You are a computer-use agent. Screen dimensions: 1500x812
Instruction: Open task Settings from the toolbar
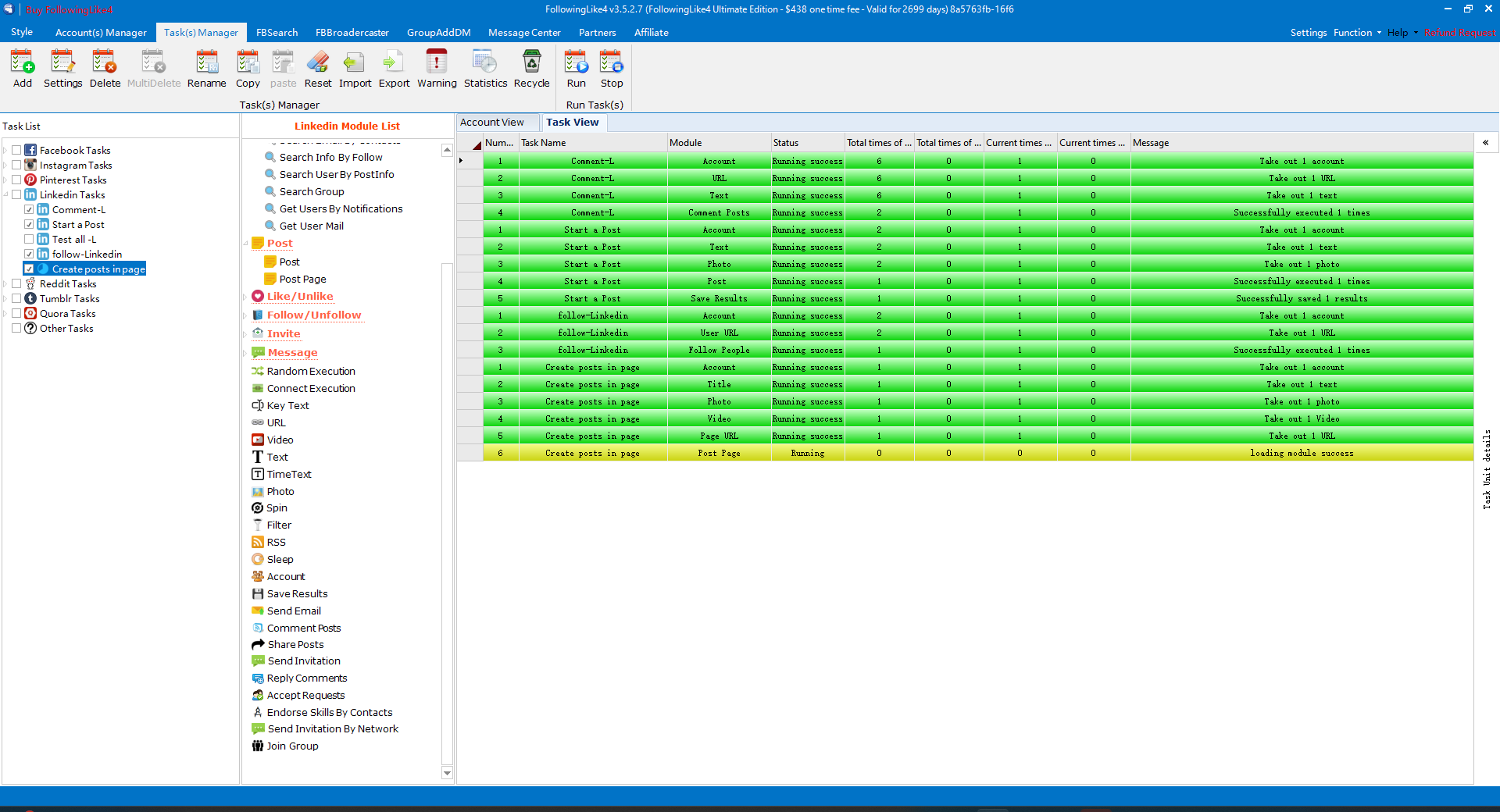[62, 69]
